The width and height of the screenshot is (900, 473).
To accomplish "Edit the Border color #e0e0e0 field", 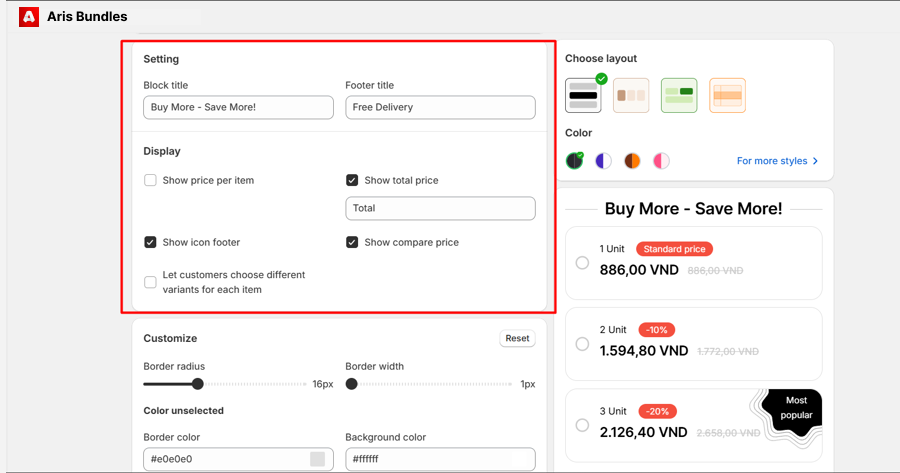I will click(x=238, y=459).
